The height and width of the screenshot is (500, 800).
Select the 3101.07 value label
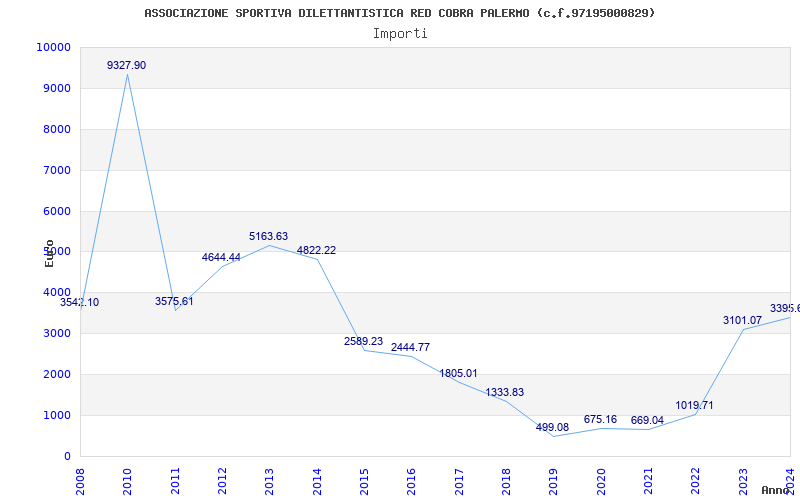click(x=742, y=320)
